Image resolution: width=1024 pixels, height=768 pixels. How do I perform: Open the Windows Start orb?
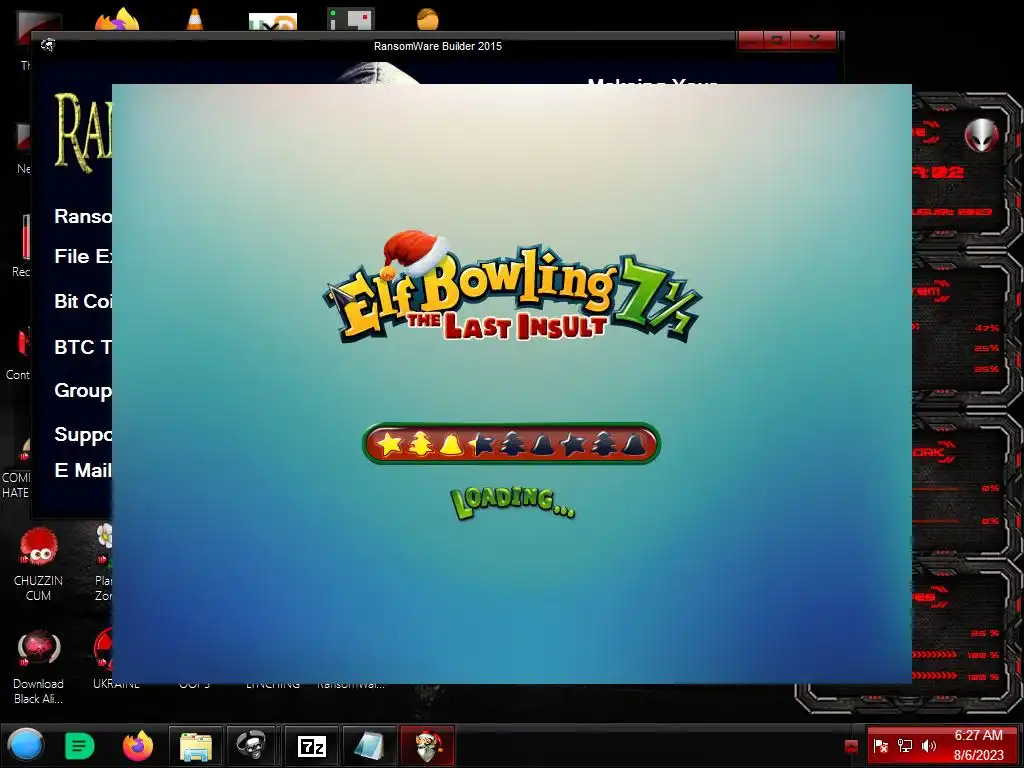[25, 745]
